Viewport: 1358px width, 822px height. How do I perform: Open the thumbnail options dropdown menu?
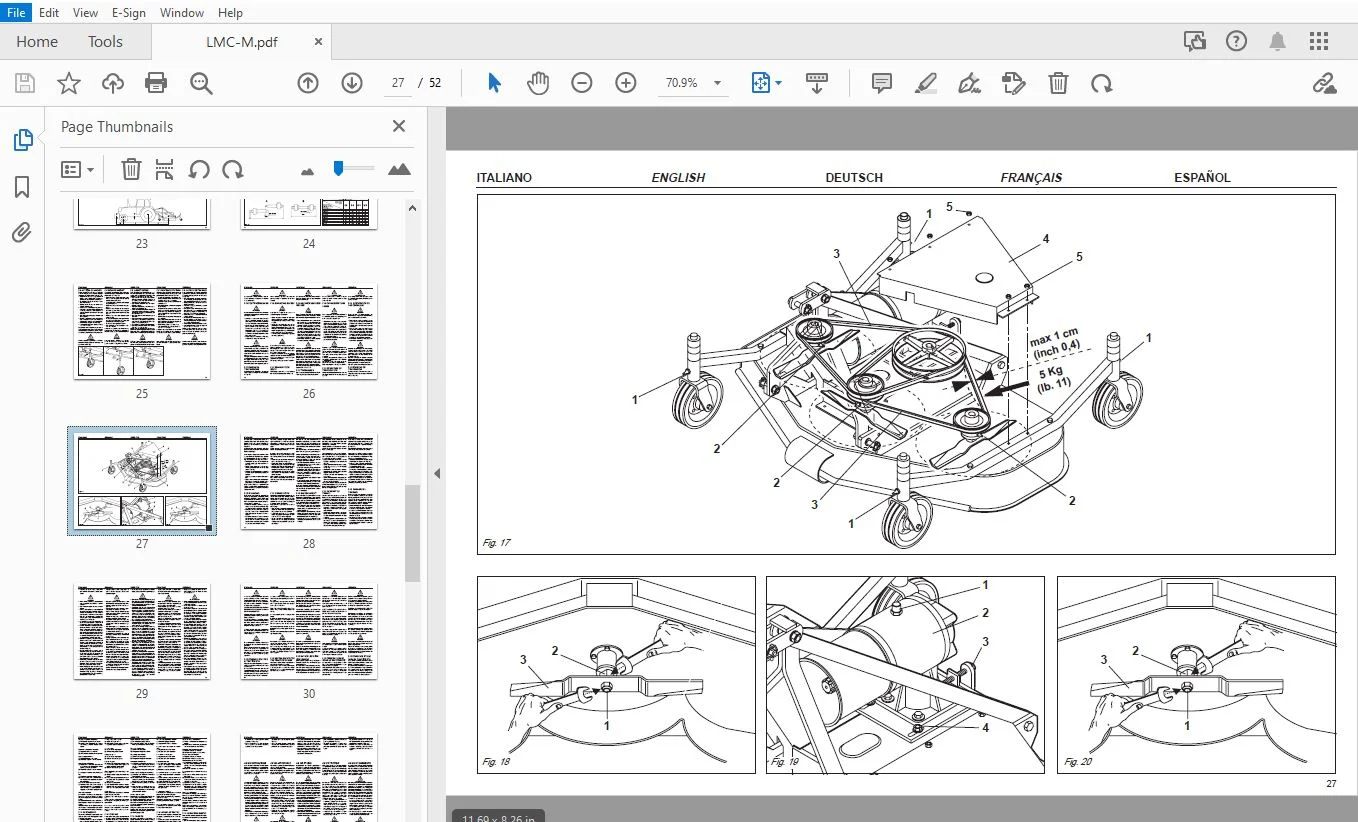coord(78,169)
